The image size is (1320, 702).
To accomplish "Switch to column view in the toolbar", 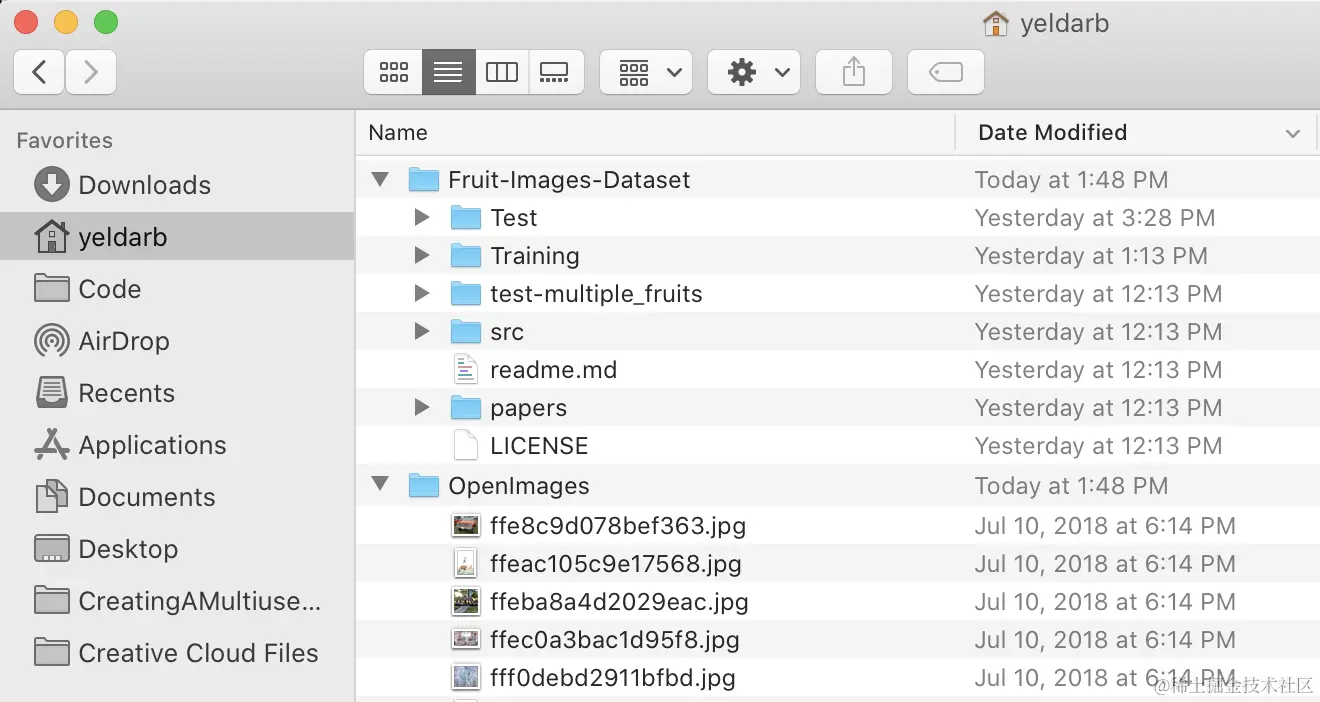I will coord(502,71).
